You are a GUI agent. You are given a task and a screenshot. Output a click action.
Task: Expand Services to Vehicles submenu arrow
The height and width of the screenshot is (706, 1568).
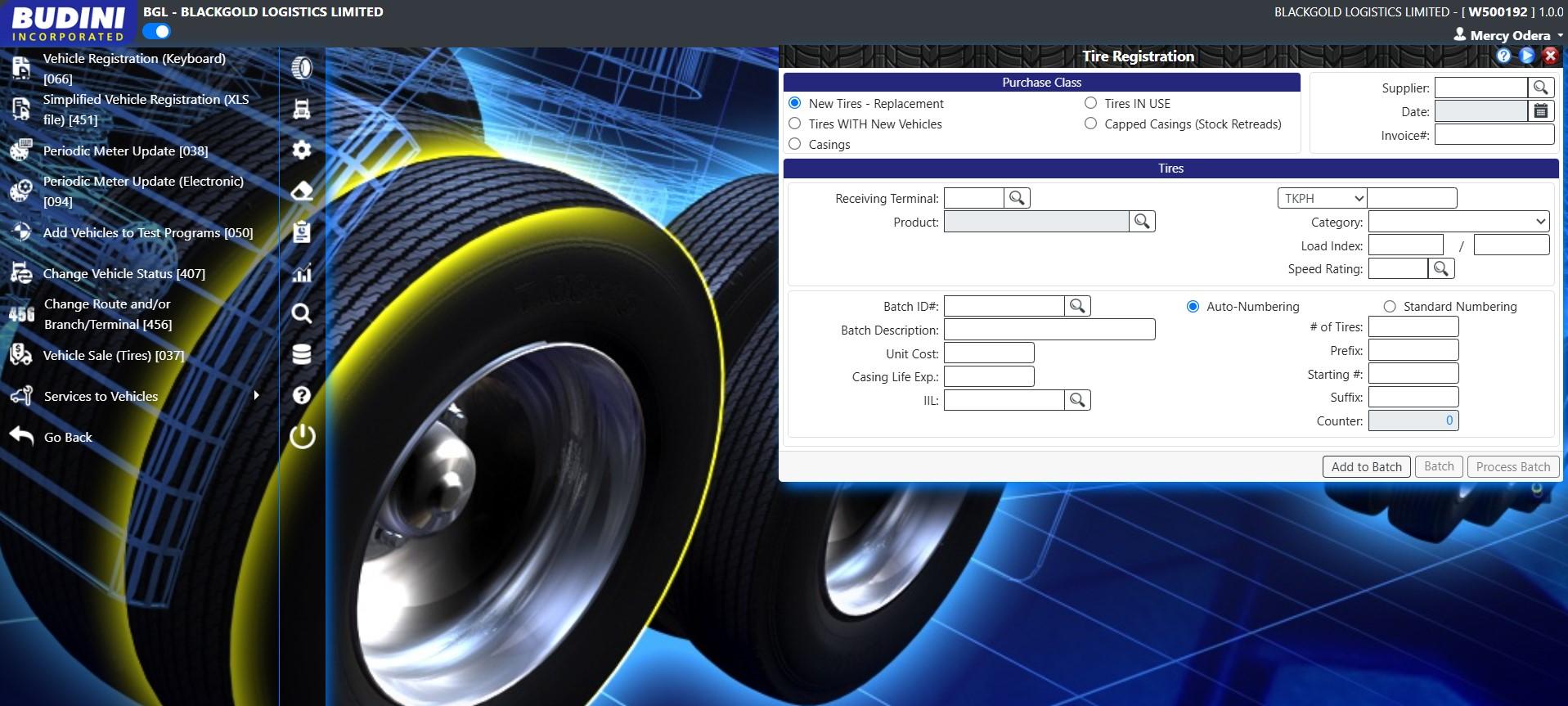[x=256, y=395]
